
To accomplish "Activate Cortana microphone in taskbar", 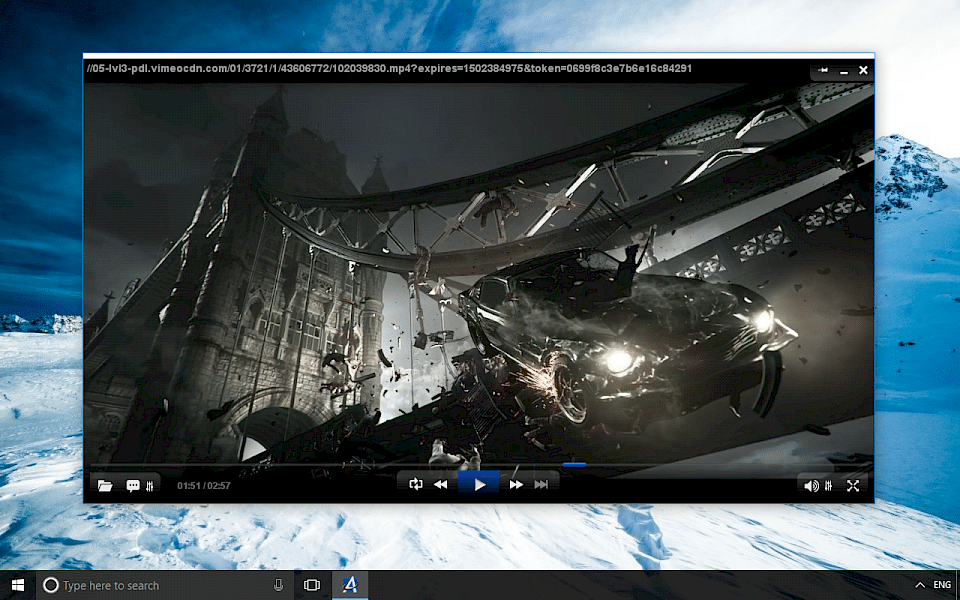I will 279,585.
